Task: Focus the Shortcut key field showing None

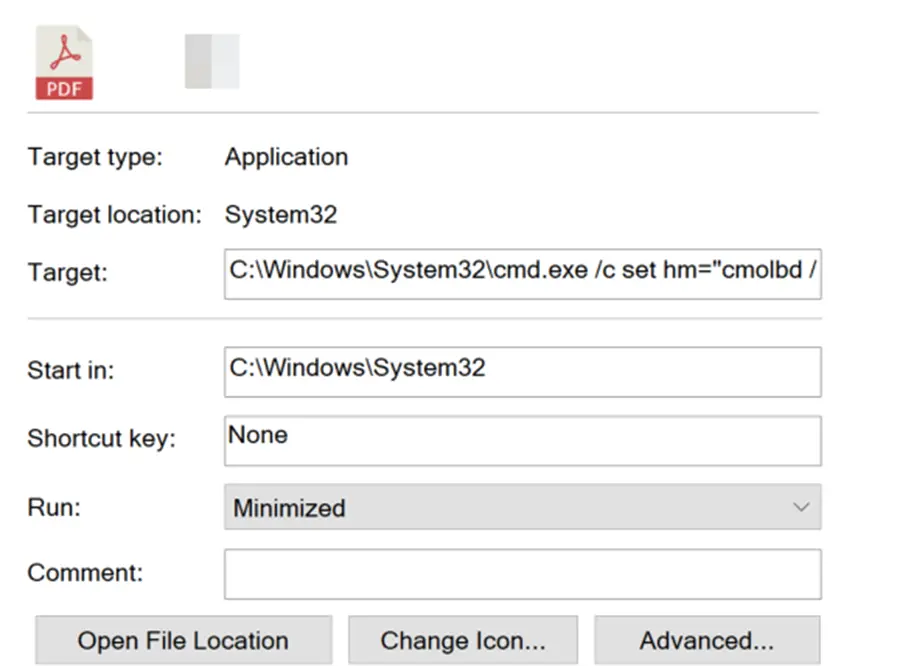Action: (x=522, y=440)
